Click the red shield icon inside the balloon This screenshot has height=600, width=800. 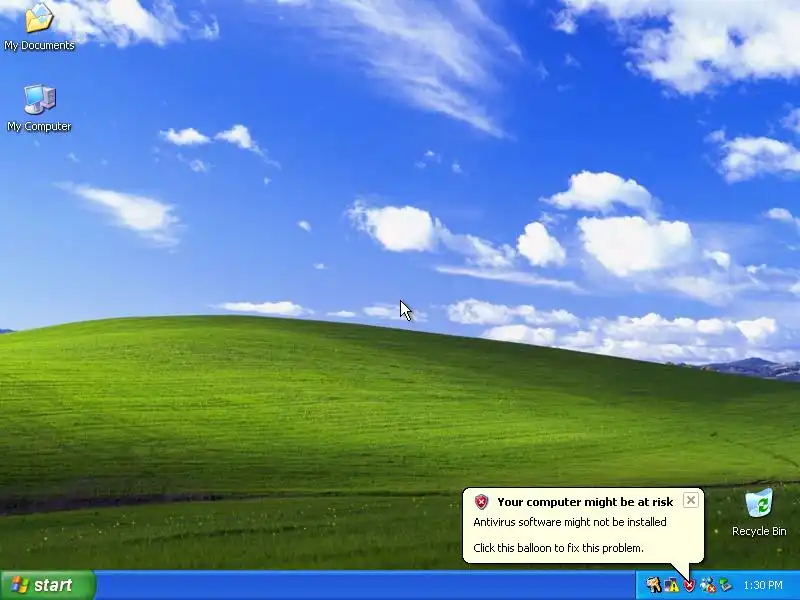click(x=481, y=502)
